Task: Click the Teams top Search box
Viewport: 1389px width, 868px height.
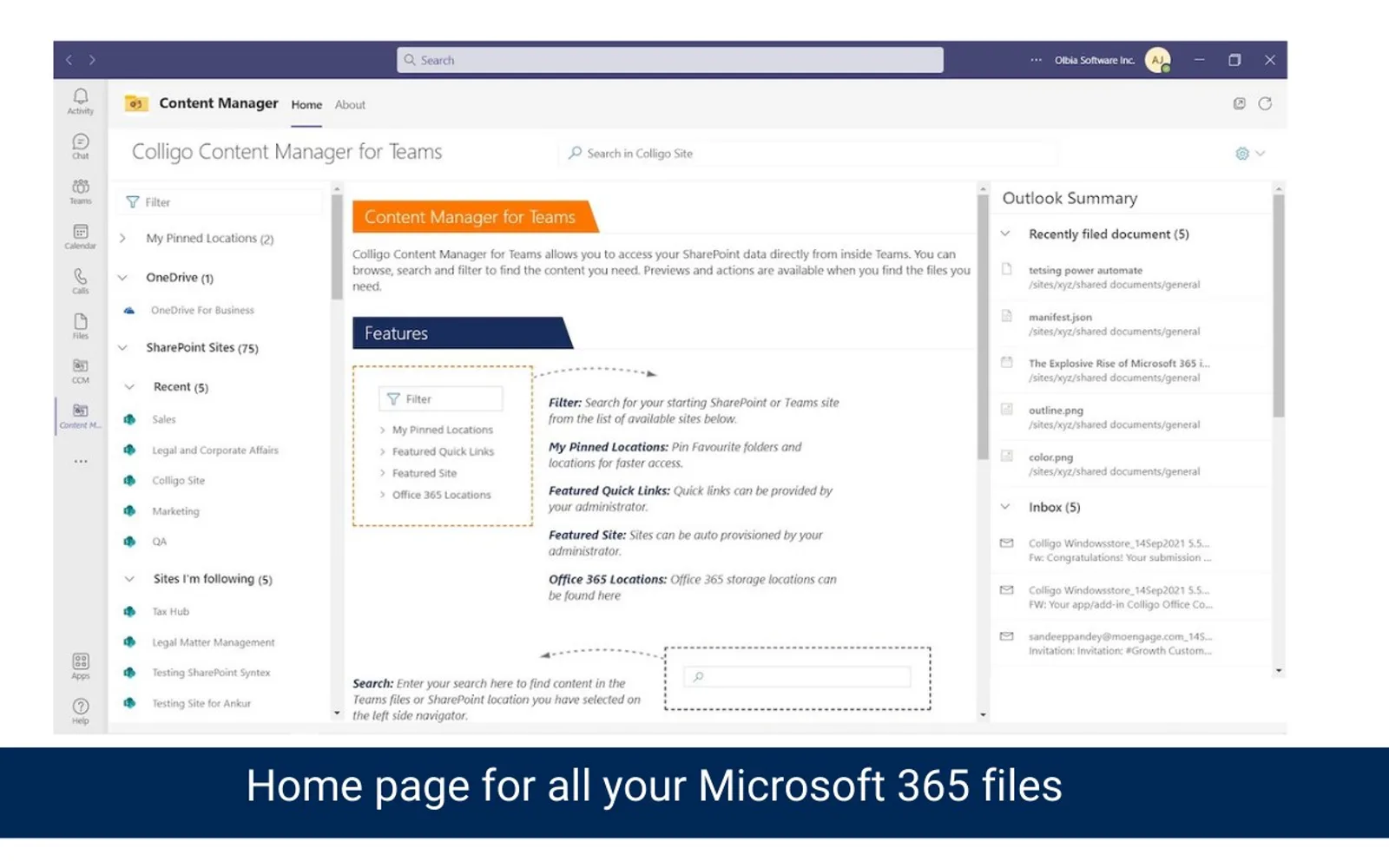Action: [670, 60]
